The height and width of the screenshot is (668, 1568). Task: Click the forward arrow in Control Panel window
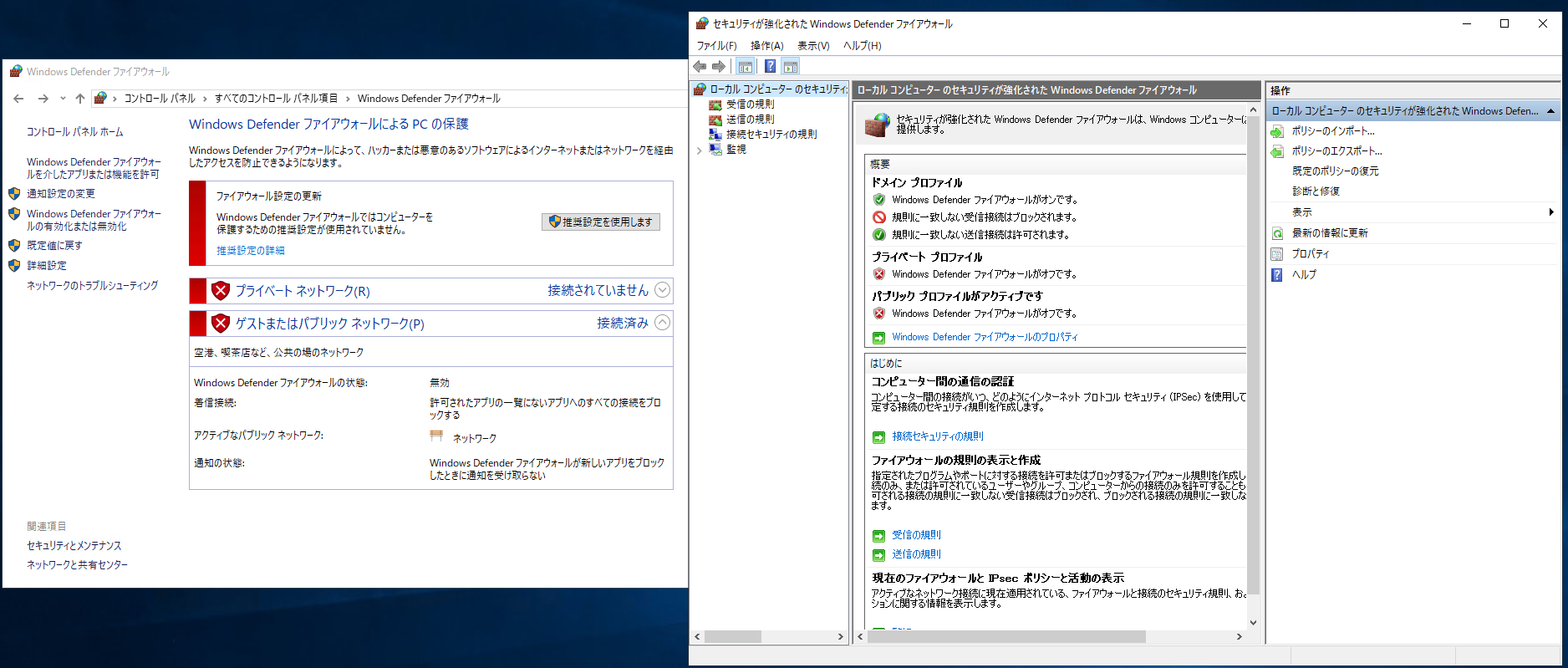(x=43, y=99)
